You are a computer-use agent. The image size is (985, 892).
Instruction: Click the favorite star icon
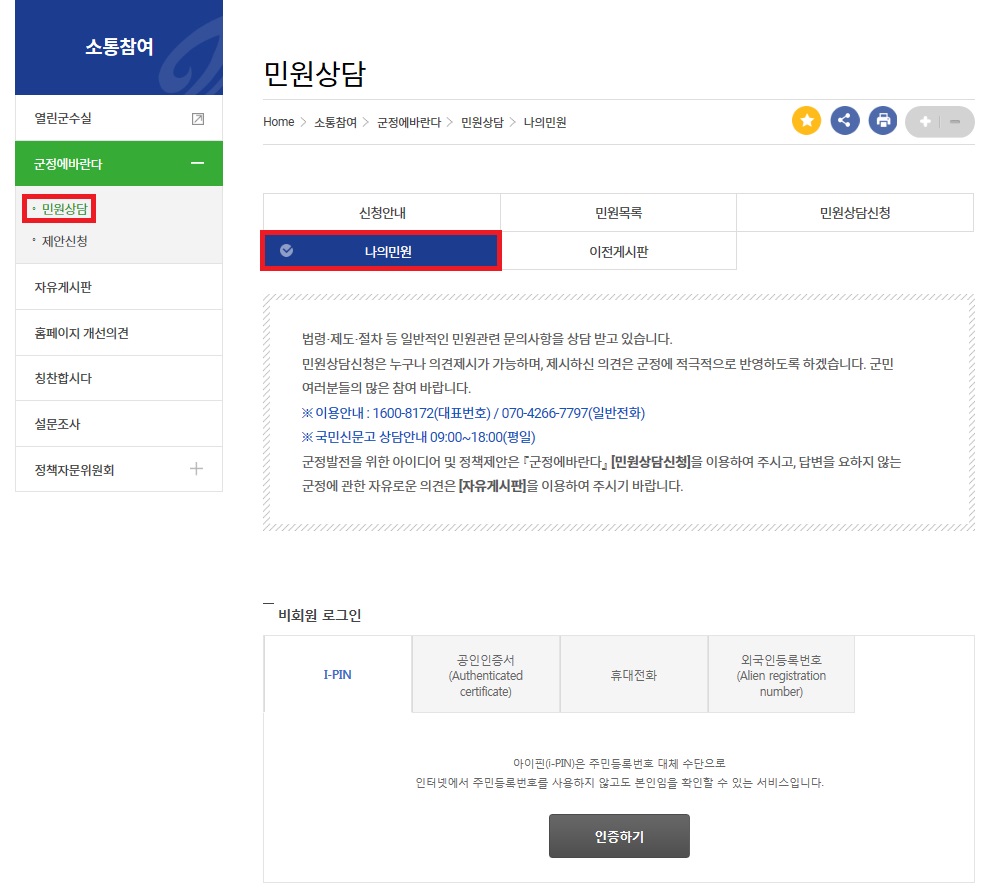806,120
